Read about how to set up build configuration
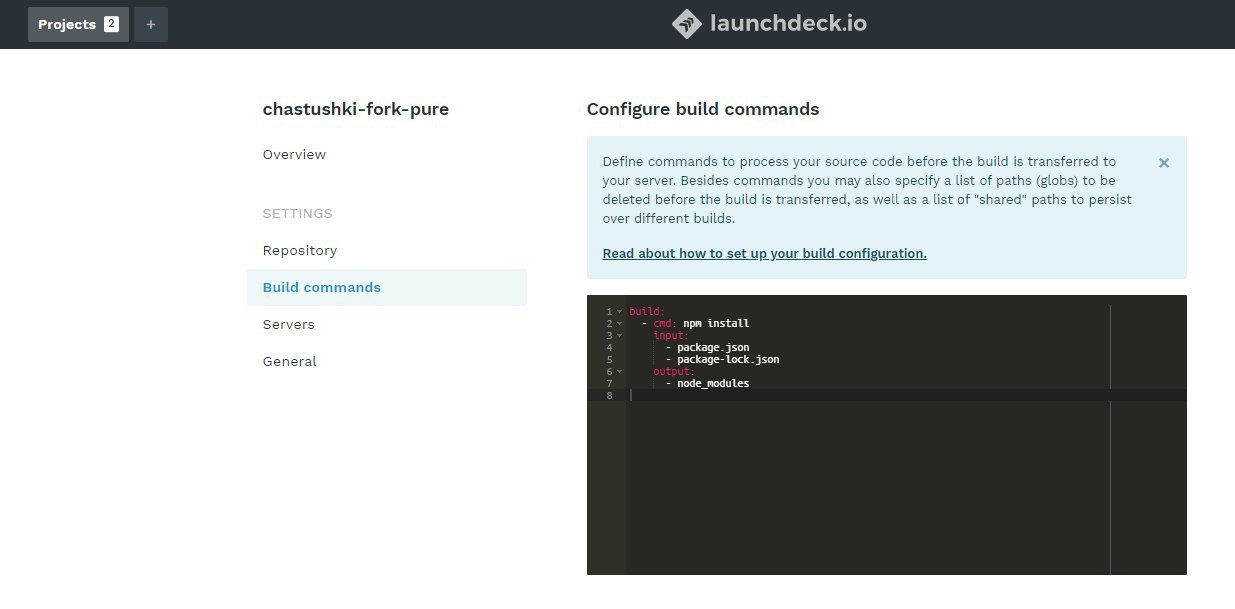The image size is (1235, 609). click(x=764, y=253)
